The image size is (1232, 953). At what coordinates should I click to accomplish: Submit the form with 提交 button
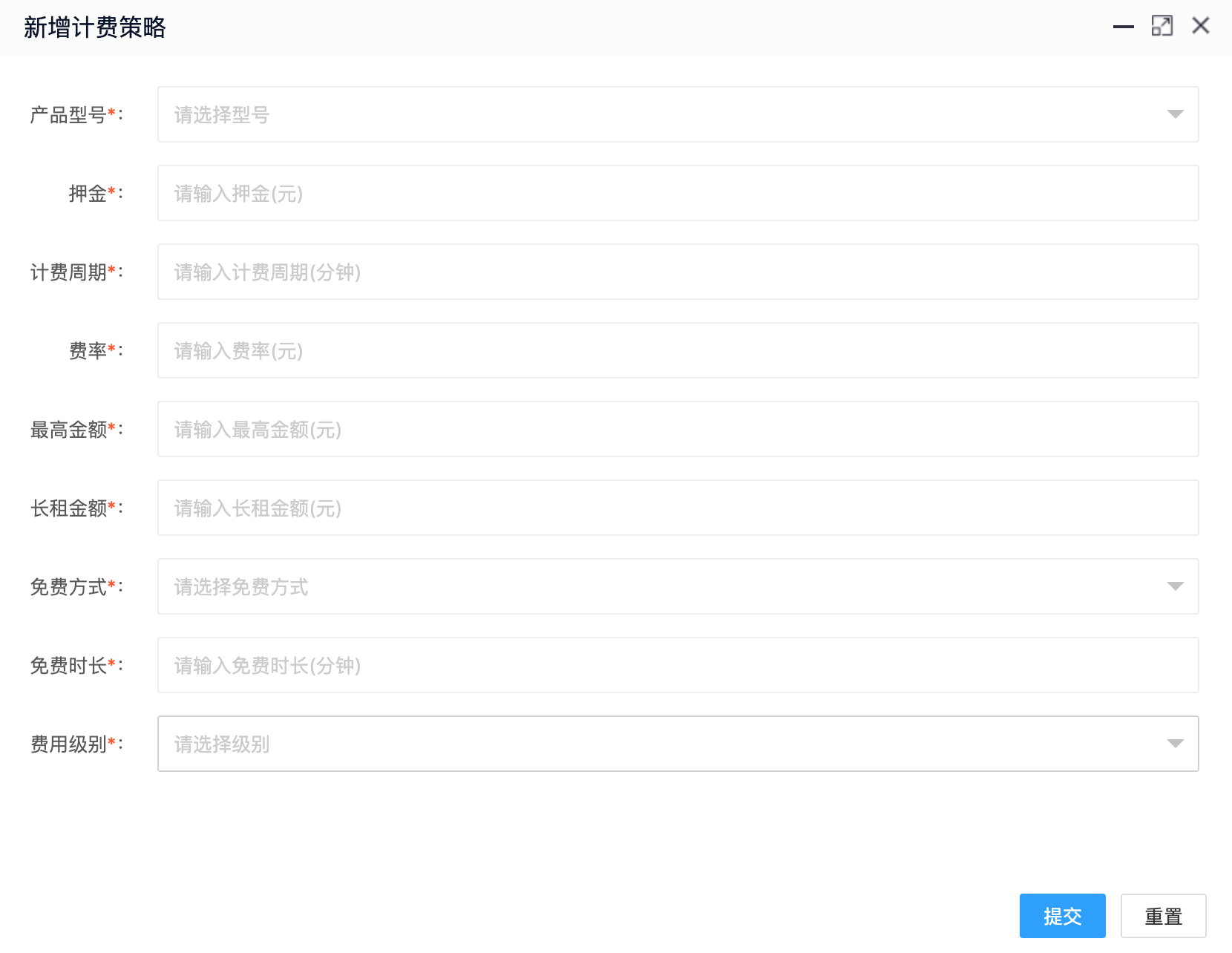pyautogui.click(x=1062, y=916)
